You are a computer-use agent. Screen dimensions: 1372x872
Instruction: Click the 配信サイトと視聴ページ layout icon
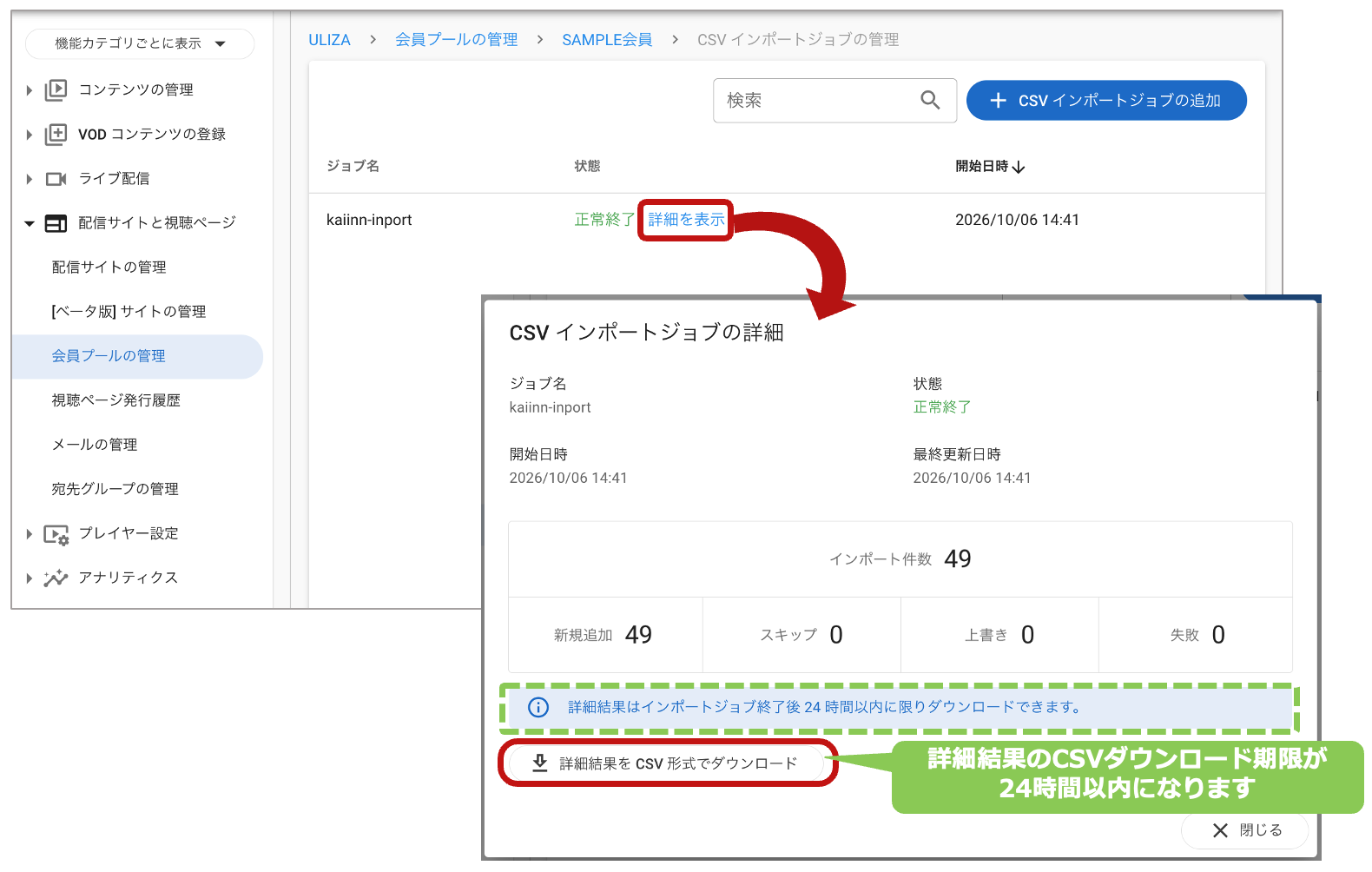pyautogui.click(x=56, y=223)
